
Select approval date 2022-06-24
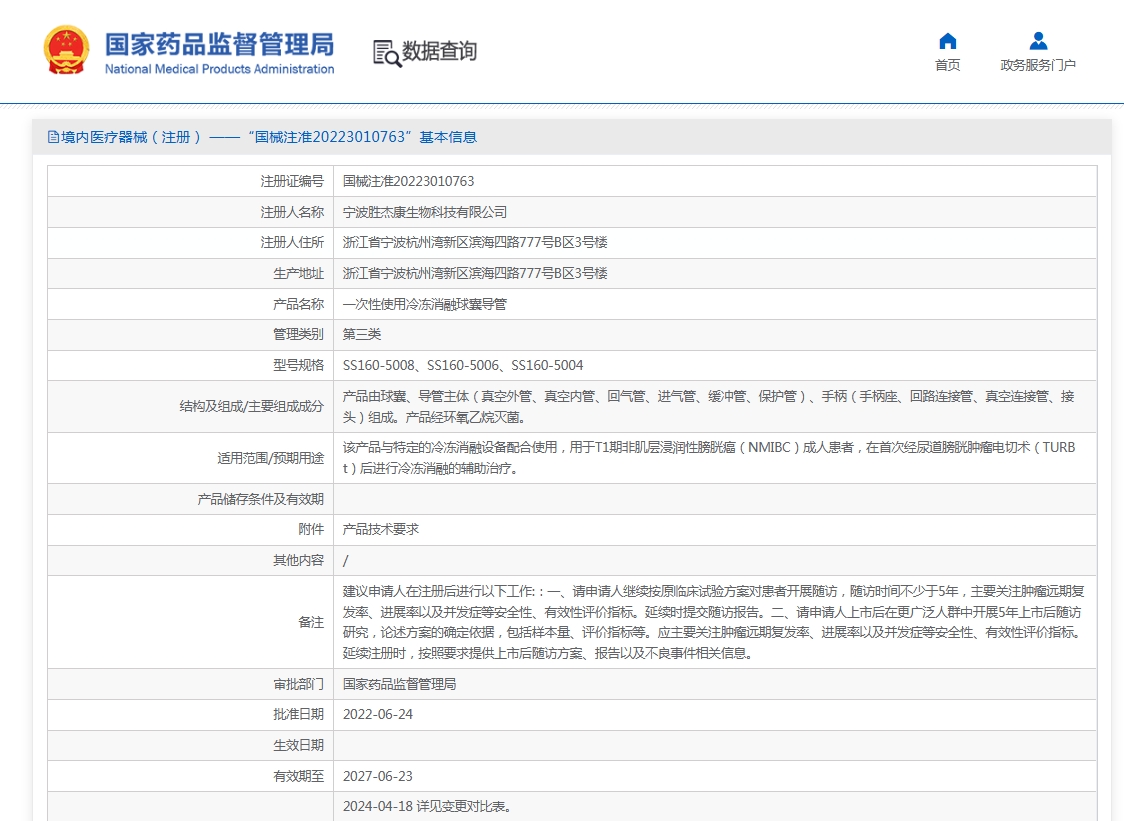378,714
